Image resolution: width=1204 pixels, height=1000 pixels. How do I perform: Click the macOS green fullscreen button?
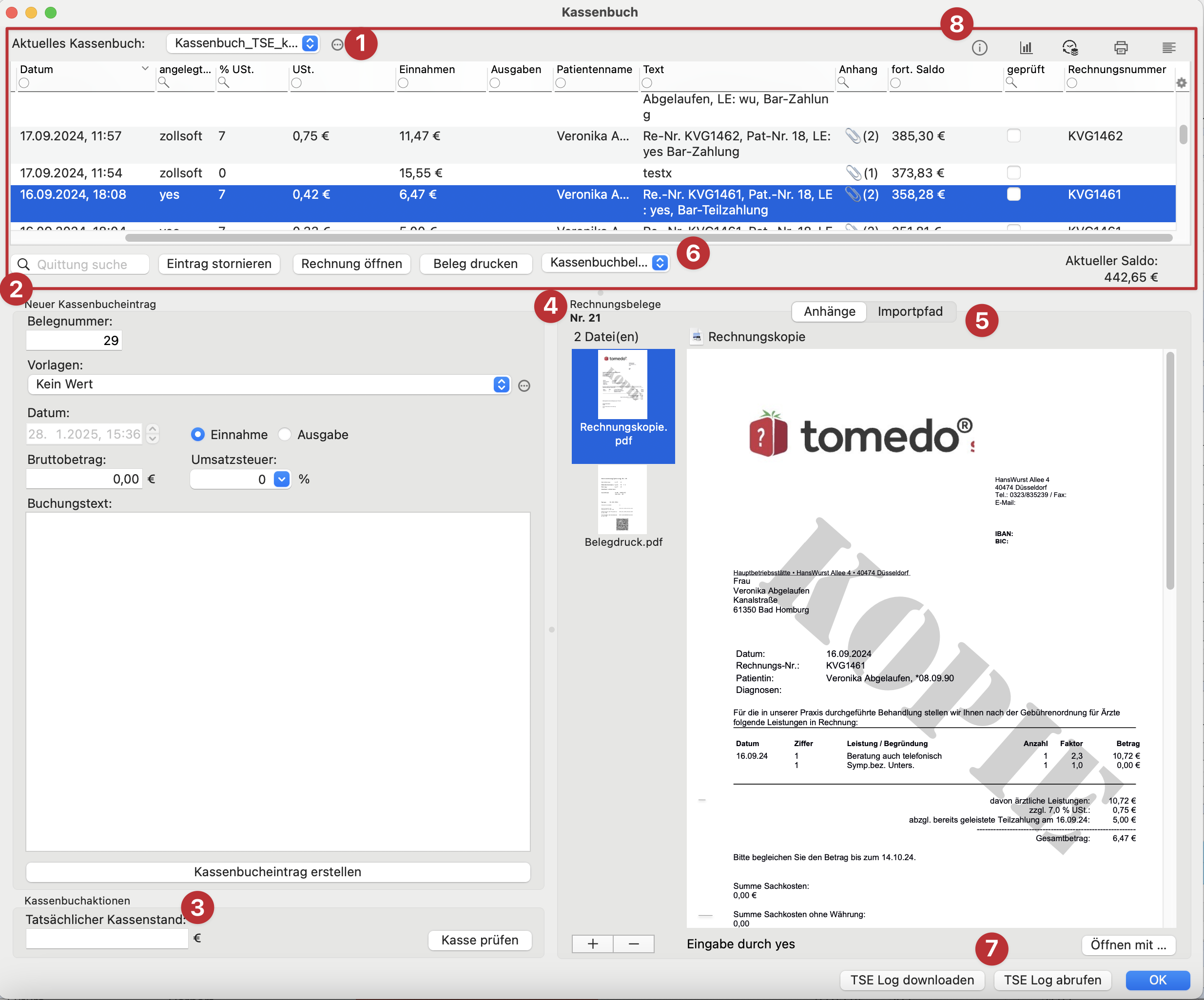51,13
